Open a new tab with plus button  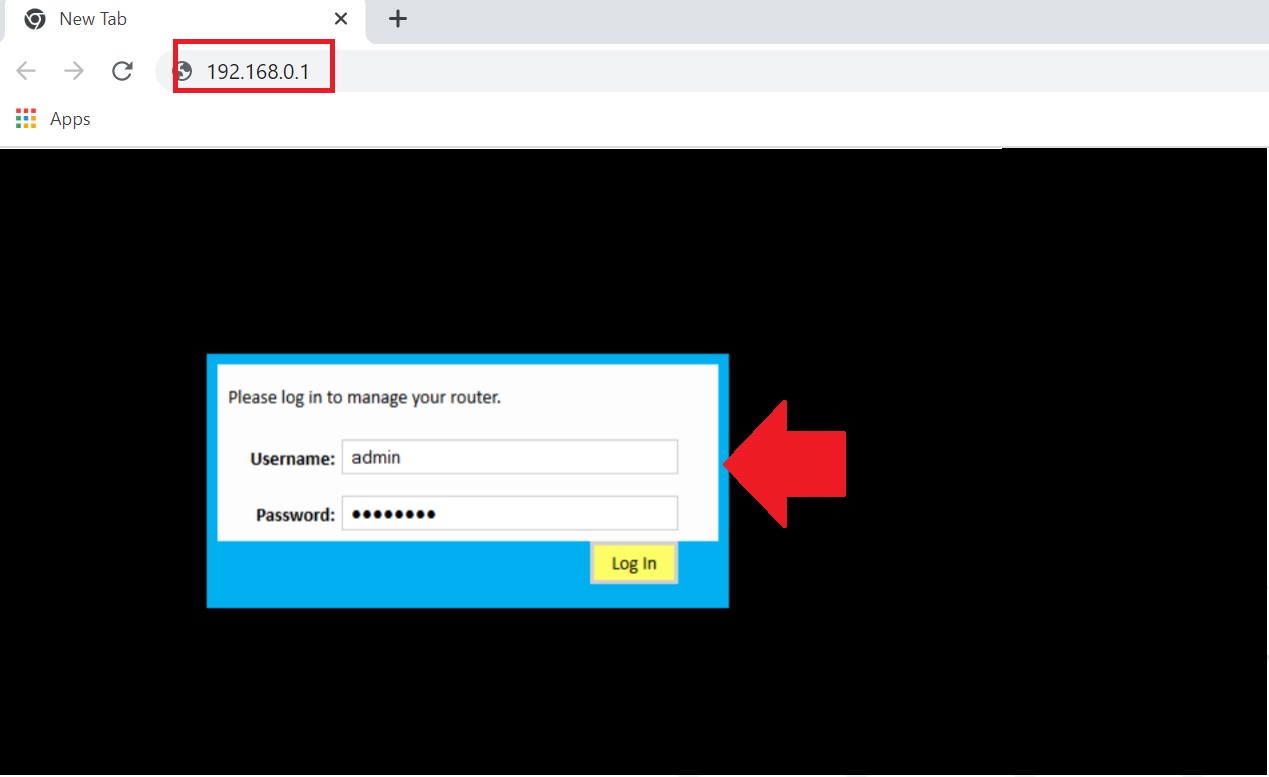pyautogui.click(x=398, y=19)
